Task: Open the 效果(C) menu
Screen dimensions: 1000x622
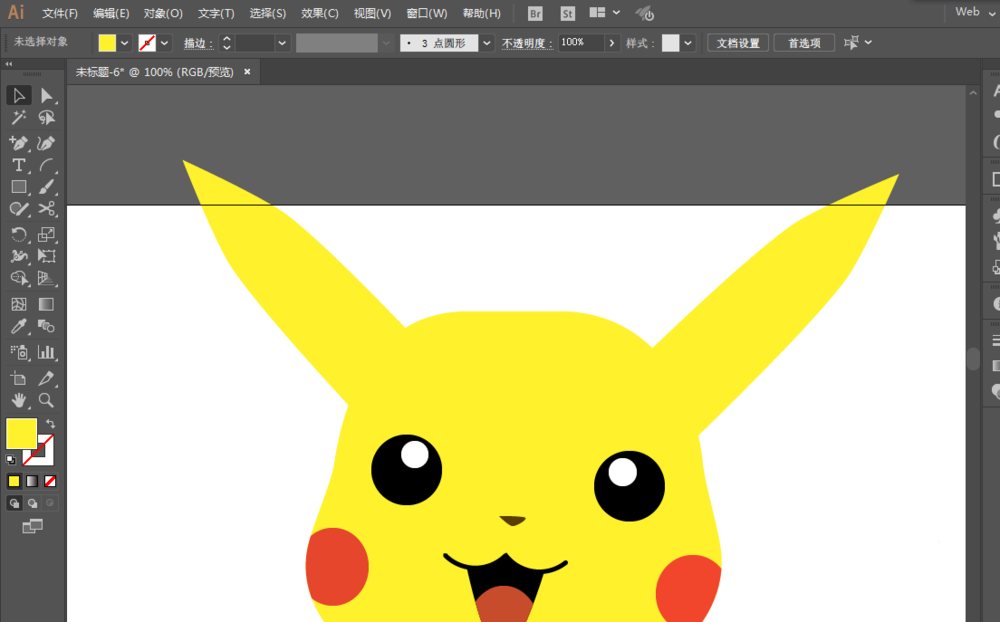Action: pos(320,13)
